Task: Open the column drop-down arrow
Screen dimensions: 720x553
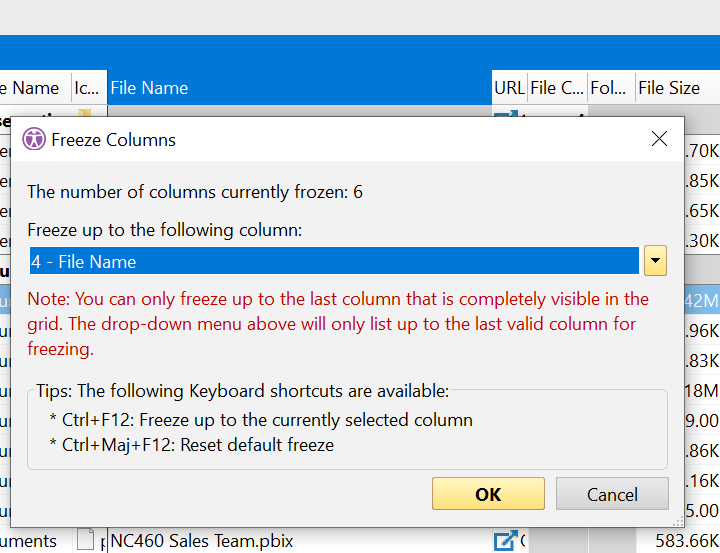Action: pyautogui.click(x=654, y=261)
